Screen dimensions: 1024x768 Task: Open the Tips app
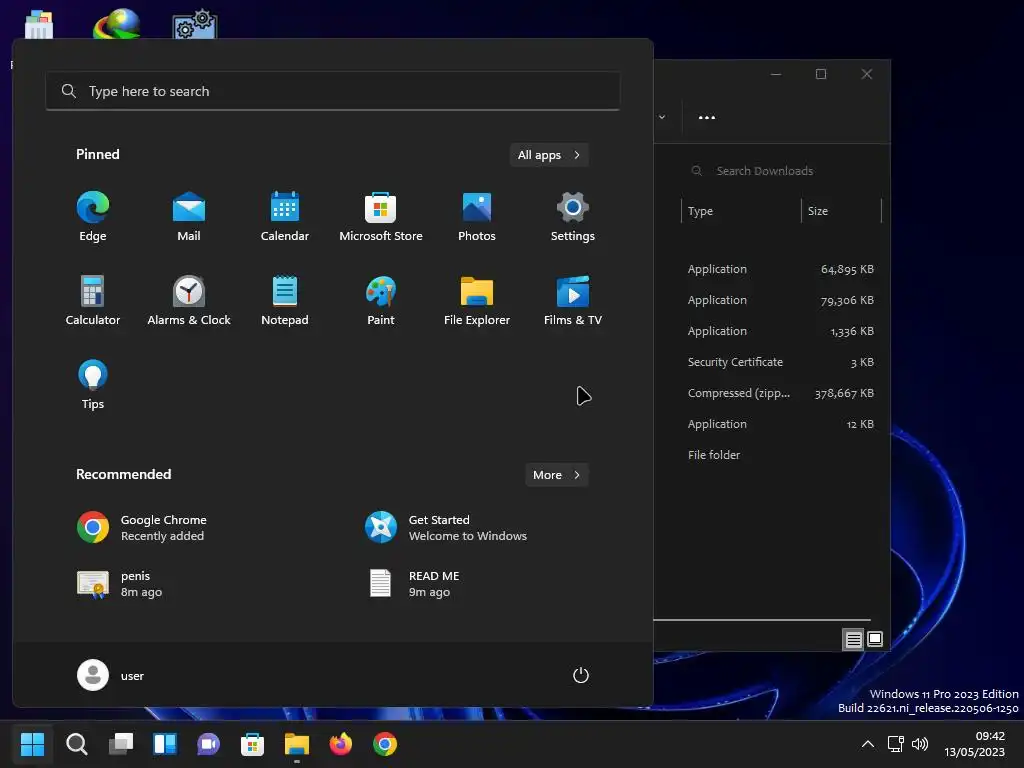93,385
